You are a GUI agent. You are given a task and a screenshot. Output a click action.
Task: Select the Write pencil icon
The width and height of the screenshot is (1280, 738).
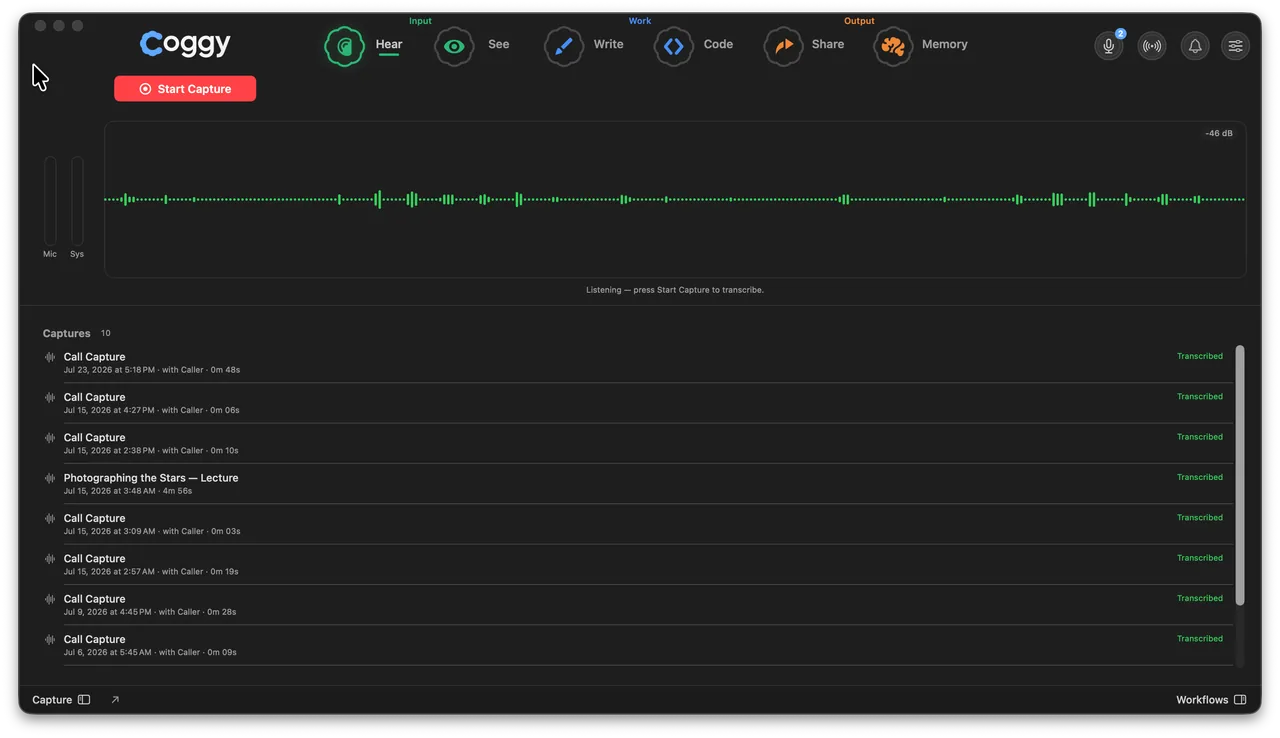pyautogui.click(x=564, y=46)
